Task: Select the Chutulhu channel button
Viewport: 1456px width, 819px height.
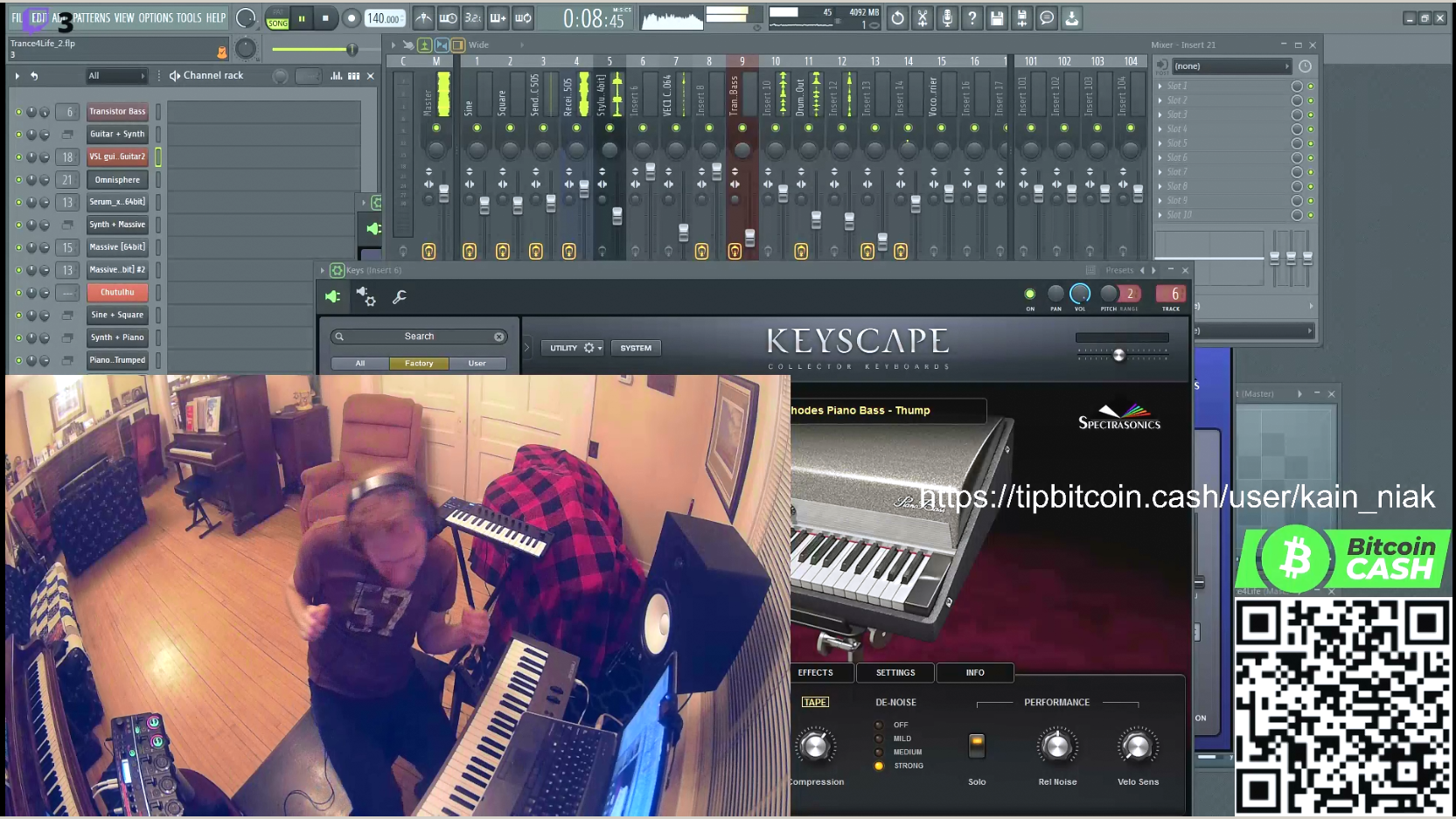Action: click(117, 293)
